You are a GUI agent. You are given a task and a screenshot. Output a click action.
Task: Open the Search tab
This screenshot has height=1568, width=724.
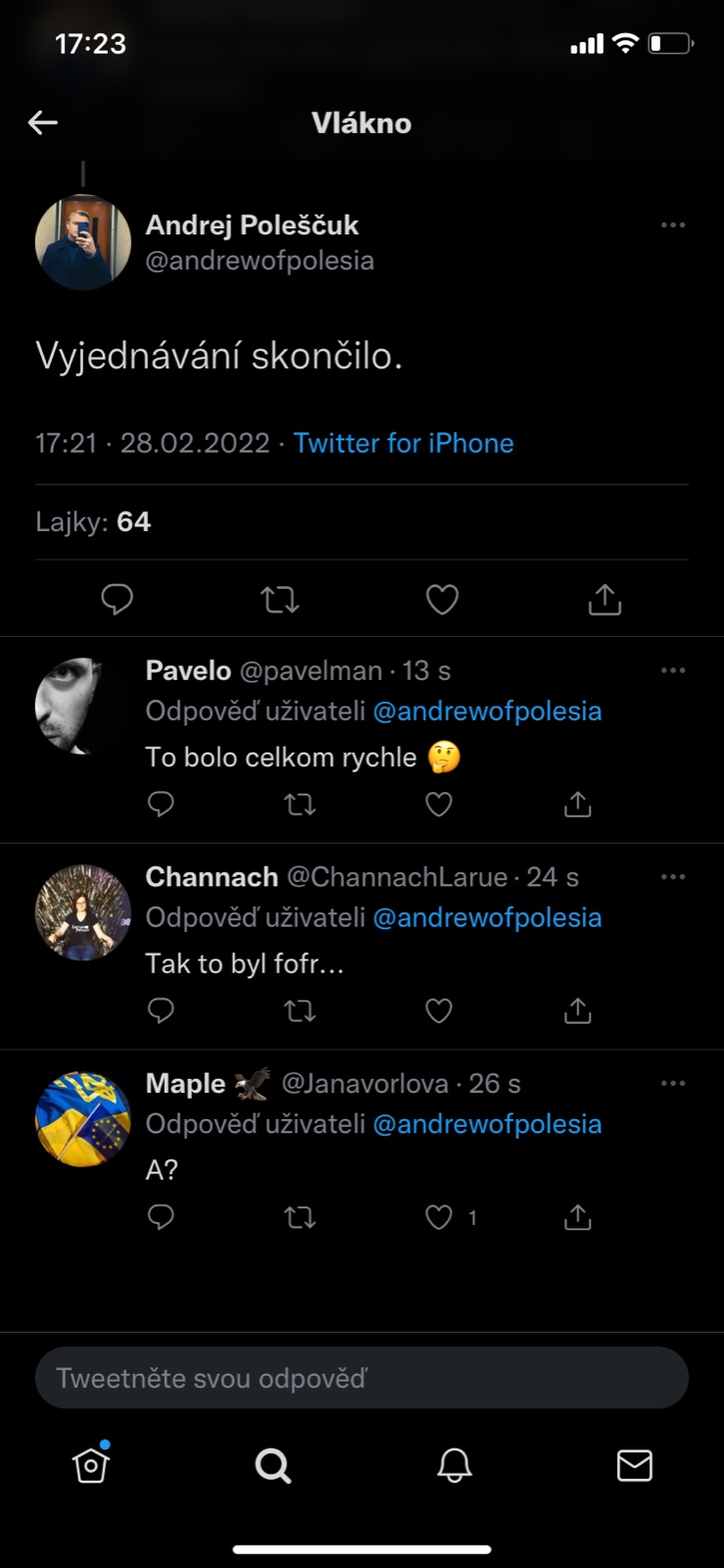(x=272, y=1465)
